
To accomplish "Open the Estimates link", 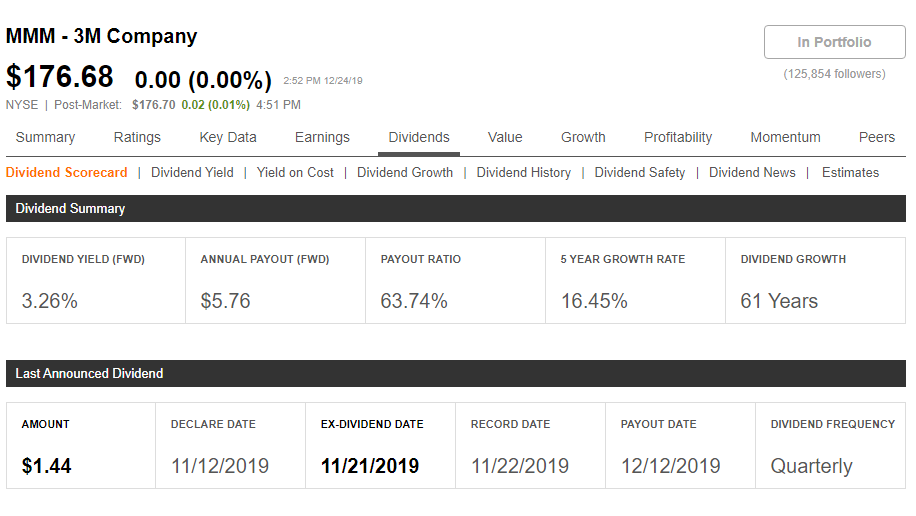I will click(850, 172).
